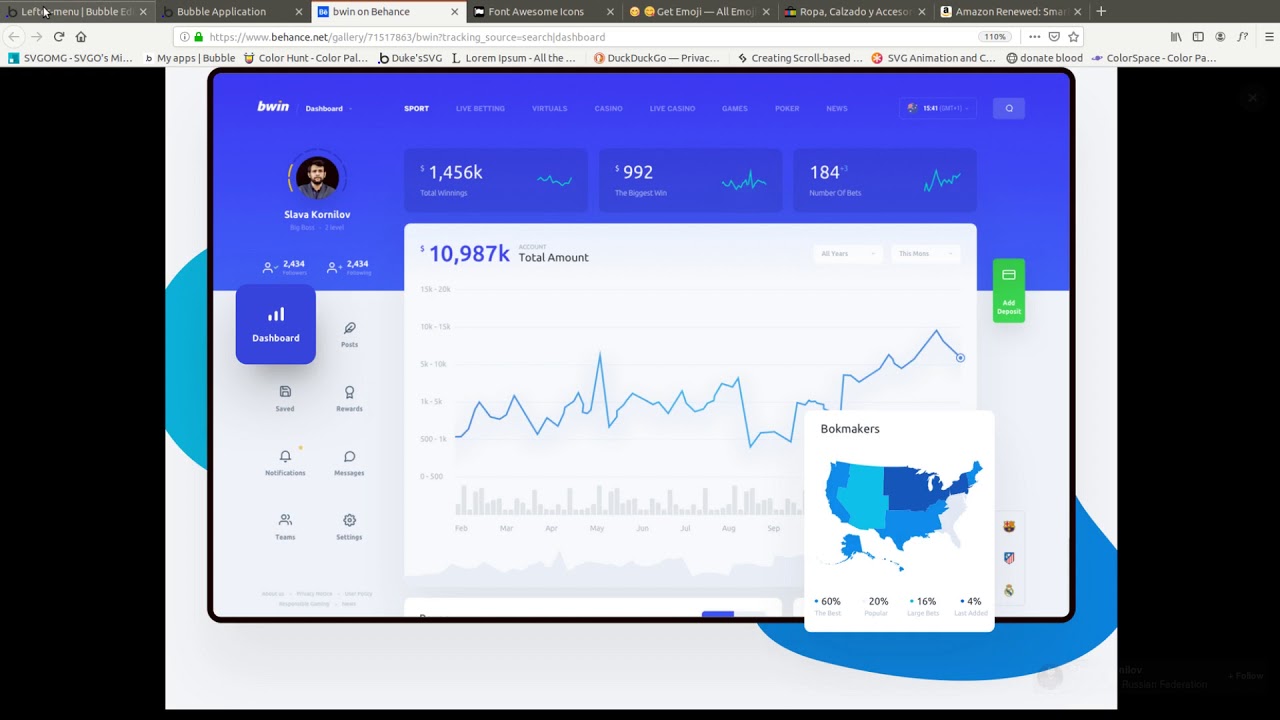Click the highlighted end point on line chart
The height and width of the screenshot is (720, 1280).
(960, 357)
